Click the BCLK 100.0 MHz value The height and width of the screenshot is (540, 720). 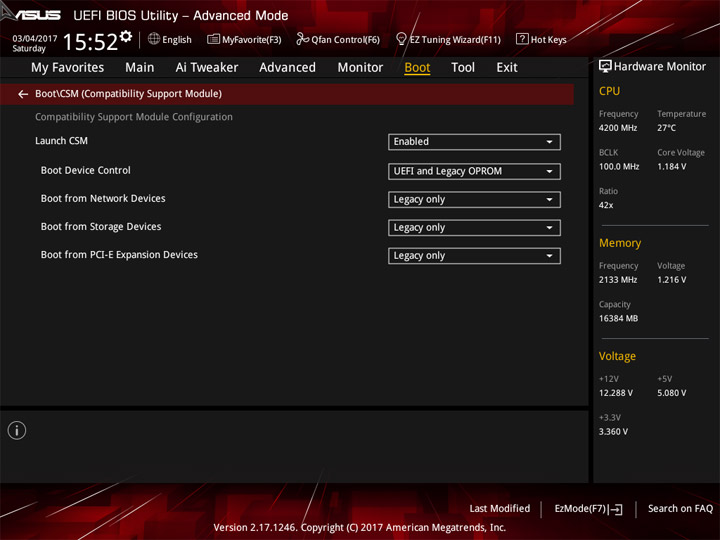pyautogui.click(x=619, y=167)
